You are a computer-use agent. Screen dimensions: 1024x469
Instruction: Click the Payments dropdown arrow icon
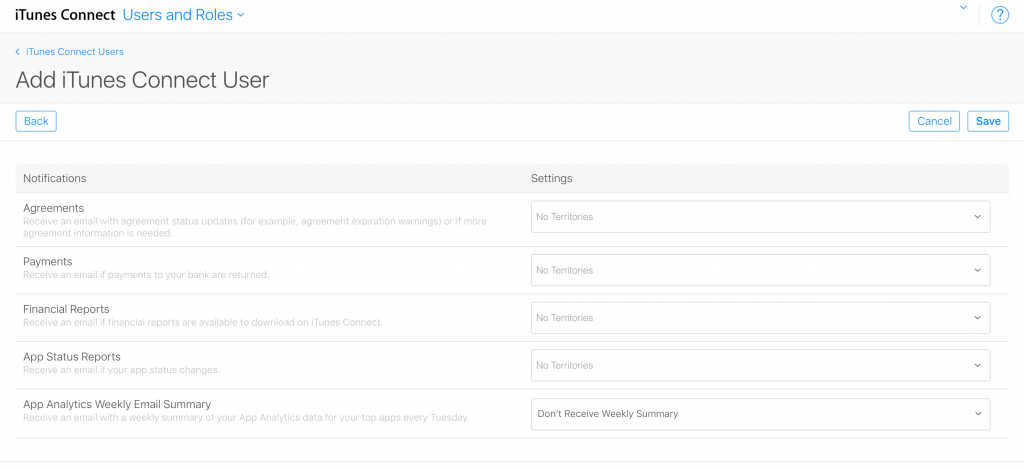tap(977, 270)
